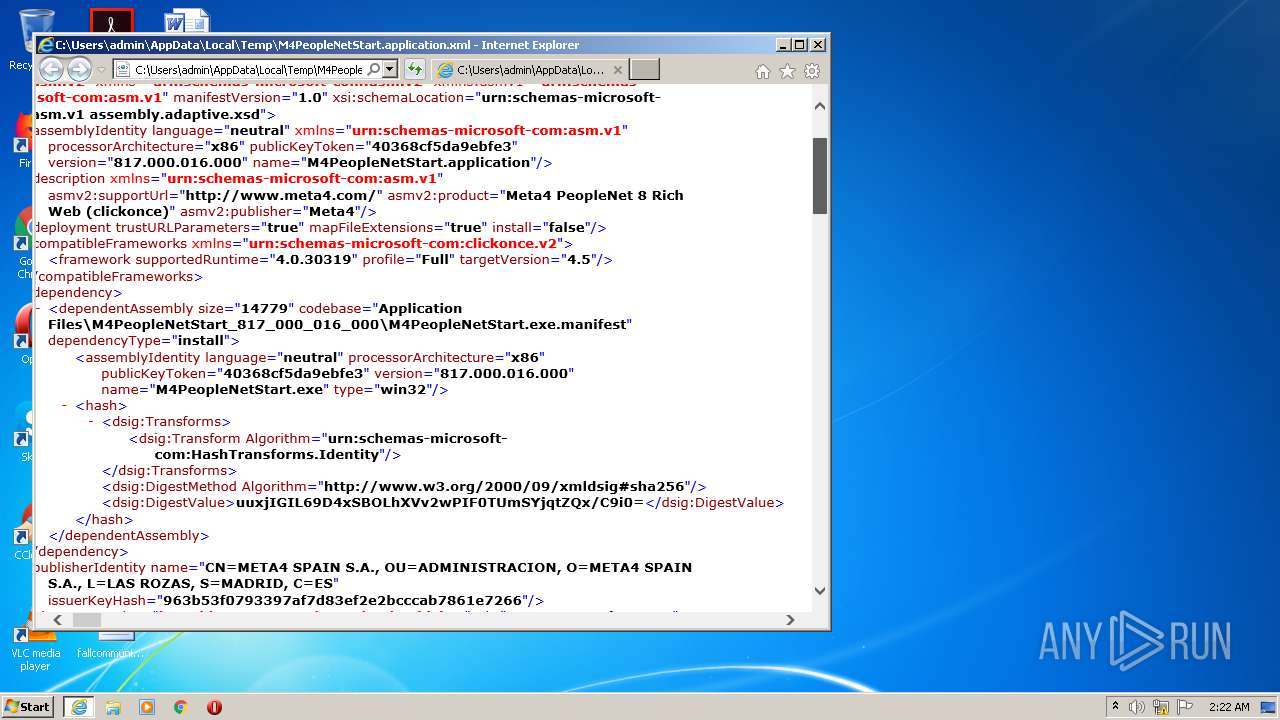Viewport: 1280px width, 720px height.
Task: Select the C:\Users\admin\AppData\Lo... tab
Action: tap(530, 70)
